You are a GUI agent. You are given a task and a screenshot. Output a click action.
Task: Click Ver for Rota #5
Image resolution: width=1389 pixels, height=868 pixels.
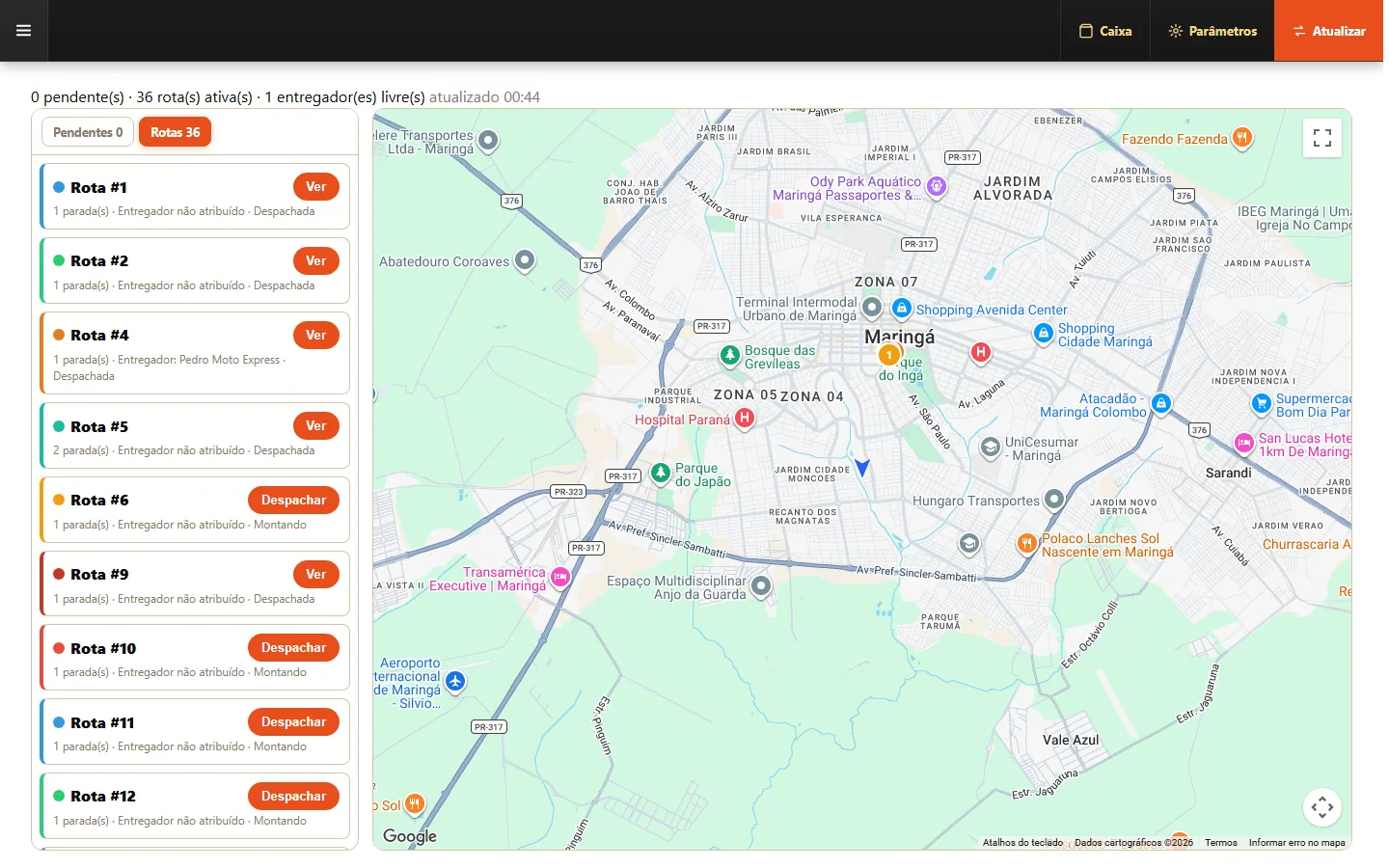(x=316, y=426)
